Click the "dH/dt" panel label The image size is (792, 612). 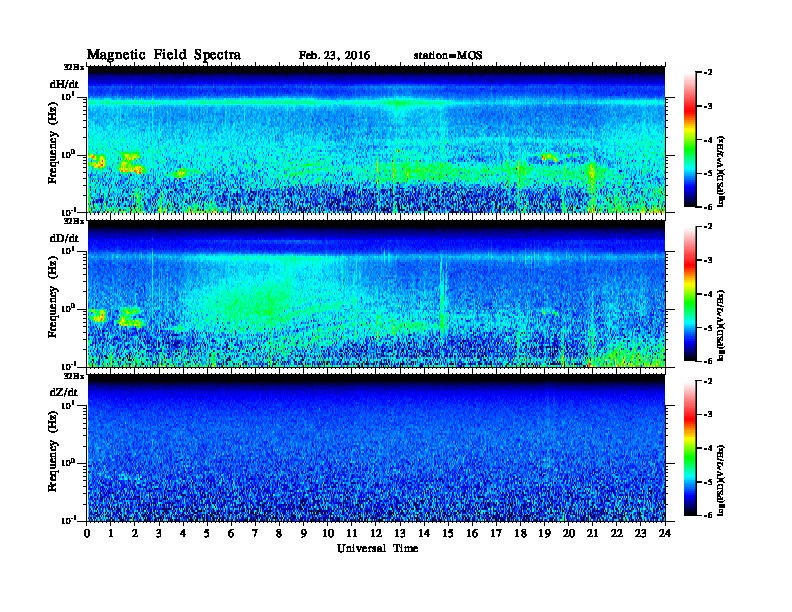point(64,84)
